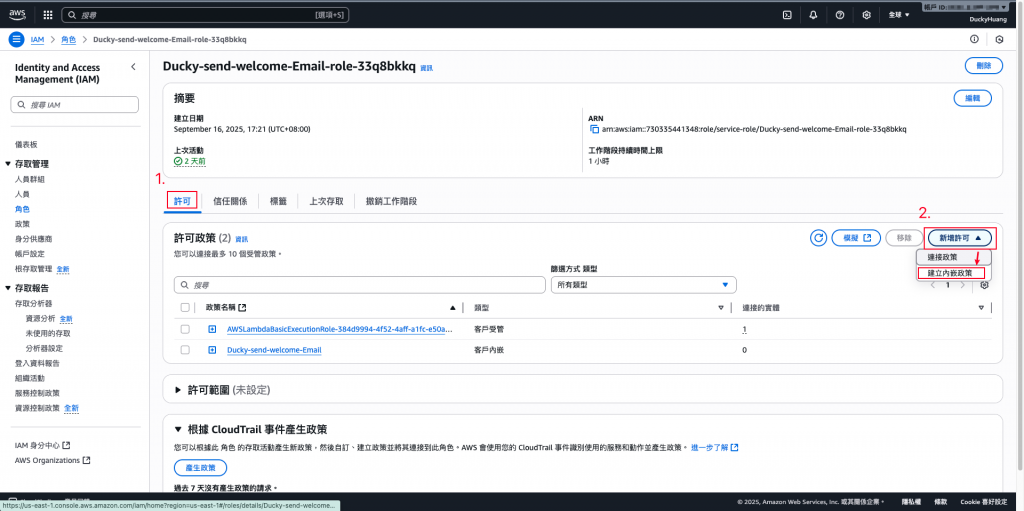Open AWS Organizations external link

52,460
